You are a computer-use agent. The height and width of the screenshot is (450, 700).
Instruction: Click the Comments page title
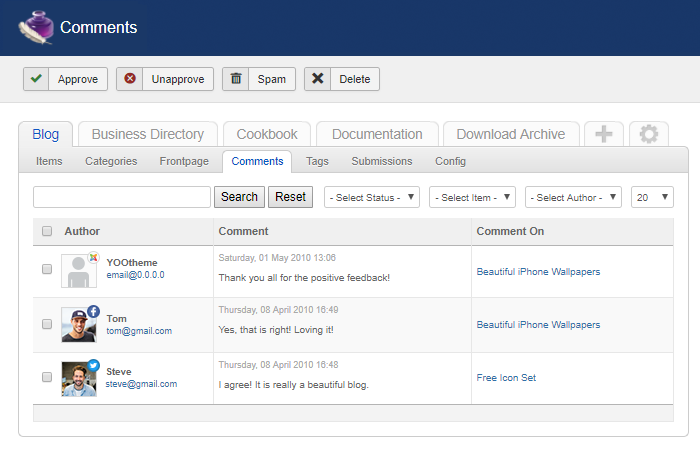[99, 28]
